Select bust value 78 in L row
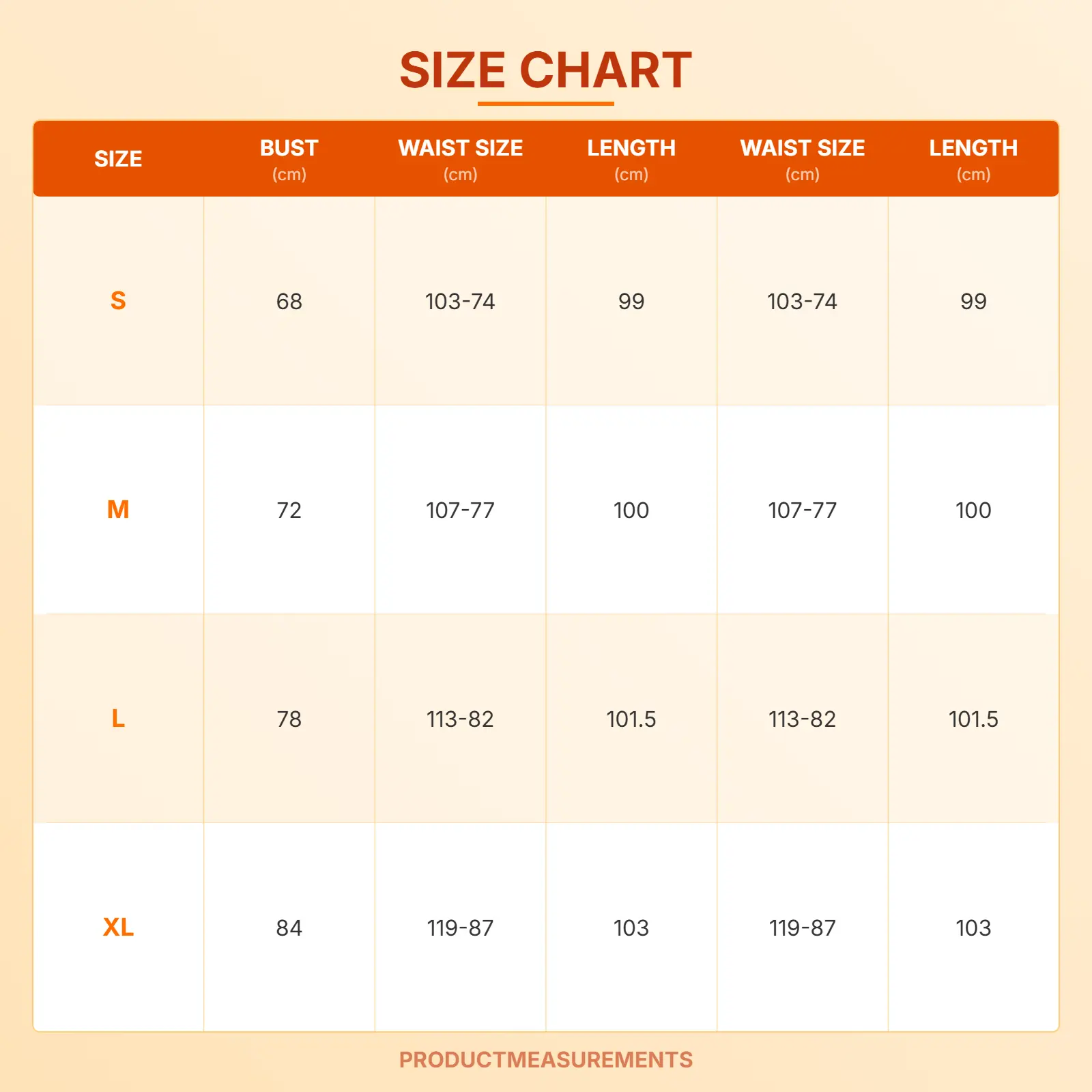Image resolution: width=1092 pixels, height=1092 pixels. [289, 719]
